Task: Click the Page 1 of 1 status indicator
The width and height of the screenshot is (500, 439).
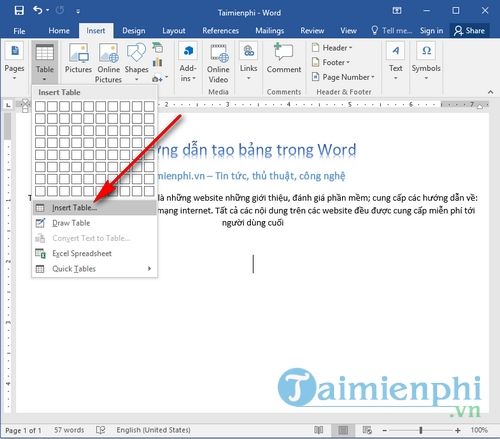Action: point(23,430)
